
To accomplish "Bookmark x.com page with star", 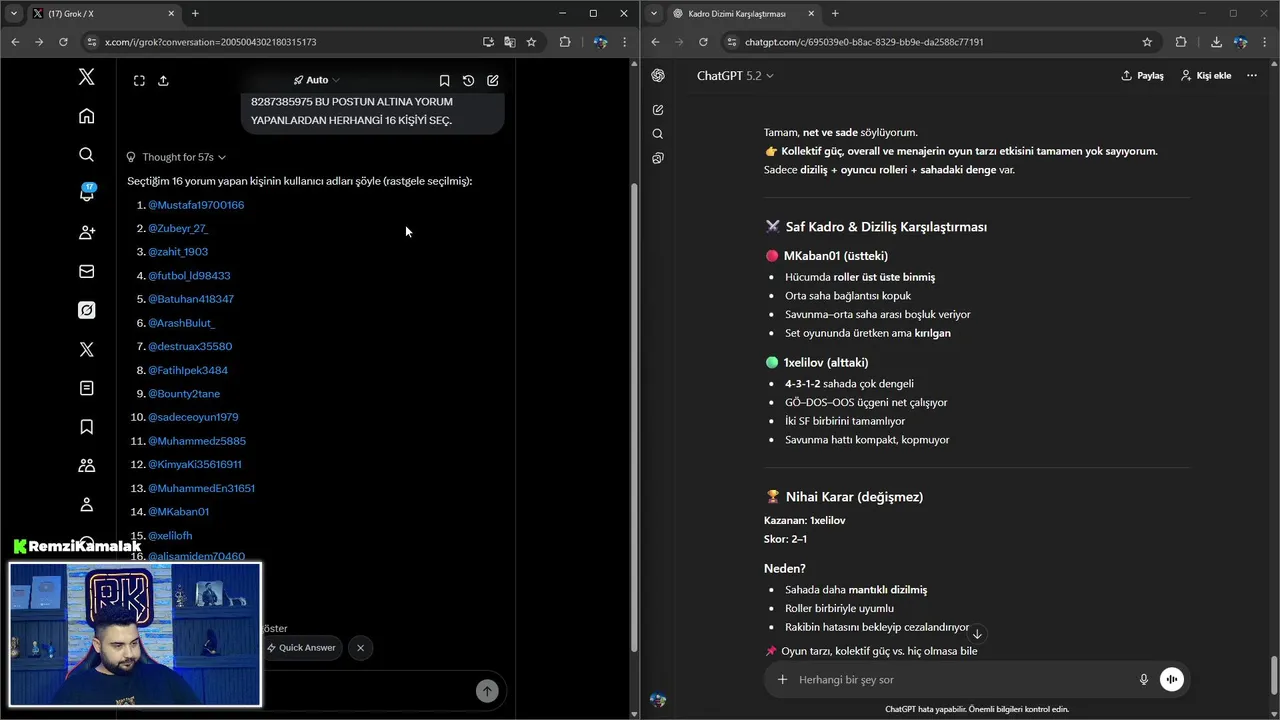I will tap(531, 42).
